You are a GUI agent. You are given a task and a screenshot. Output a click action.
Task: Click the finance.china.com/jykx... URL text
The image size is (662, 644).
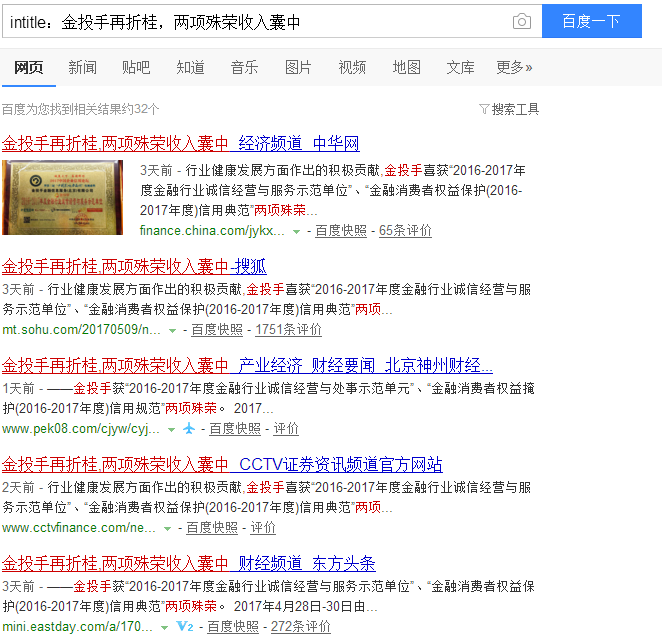pyautogui.click(x=212, y=231)
